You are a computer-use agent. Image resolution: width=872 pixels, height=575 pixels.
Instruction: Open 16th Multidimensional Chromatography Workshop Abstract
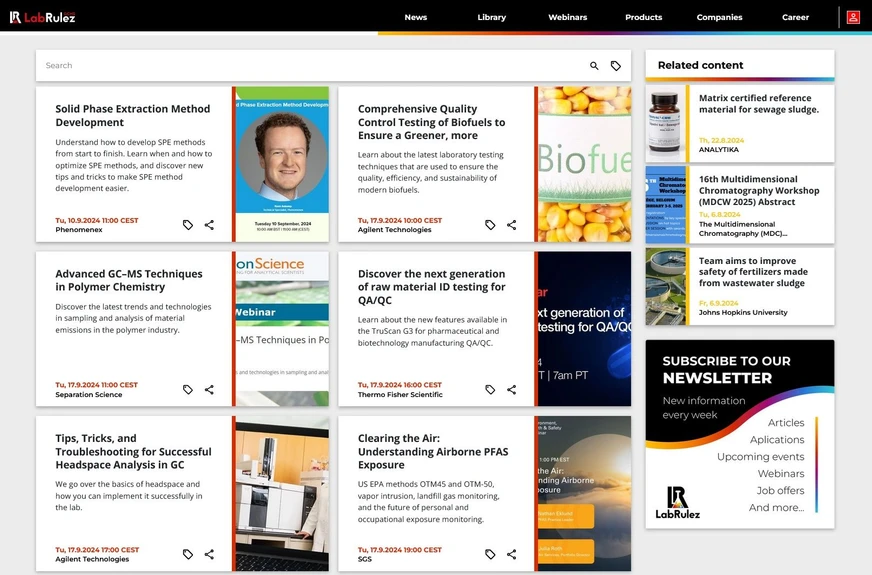point(759,191)
